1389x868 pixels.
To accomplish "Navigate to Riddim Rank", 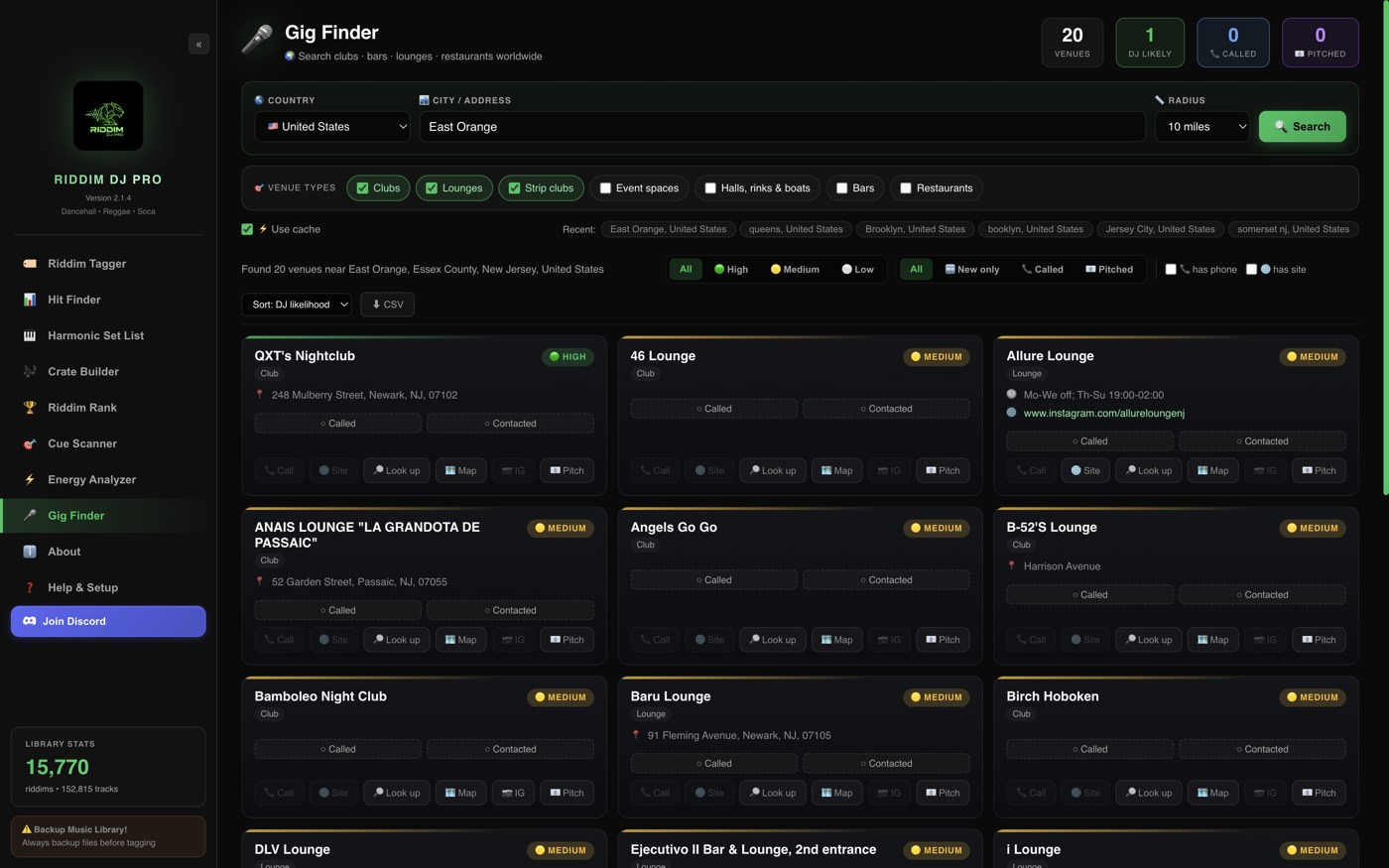I will [x=108, y=408].
